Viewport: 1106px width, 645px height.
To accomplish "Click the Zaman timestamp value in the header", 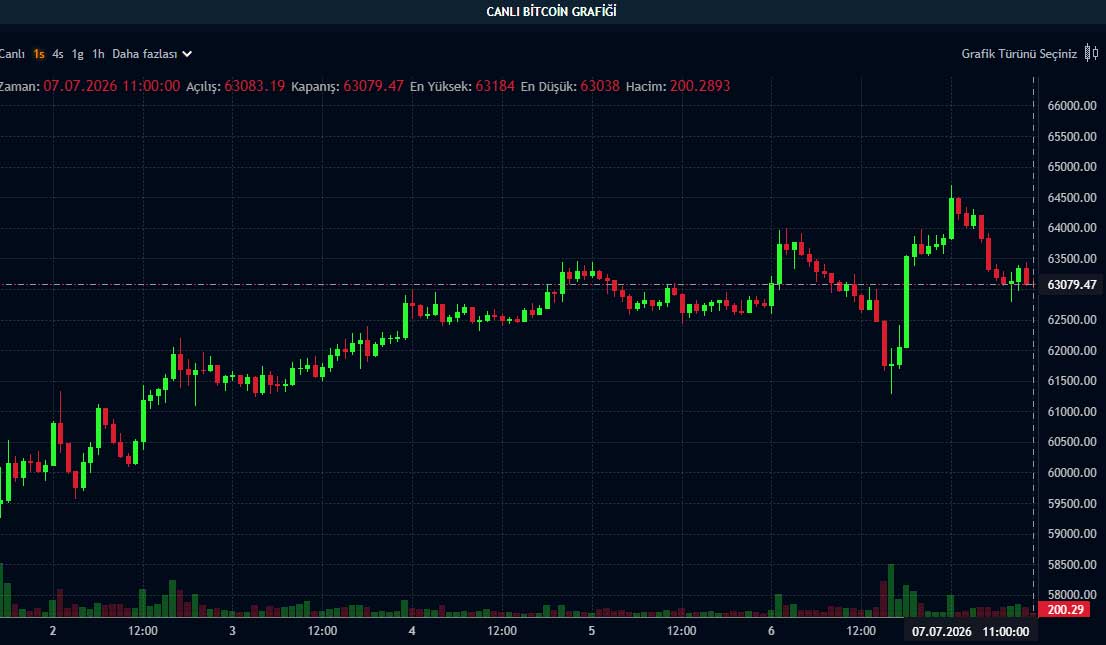I will pyautogui.click(x=111, y=86).
